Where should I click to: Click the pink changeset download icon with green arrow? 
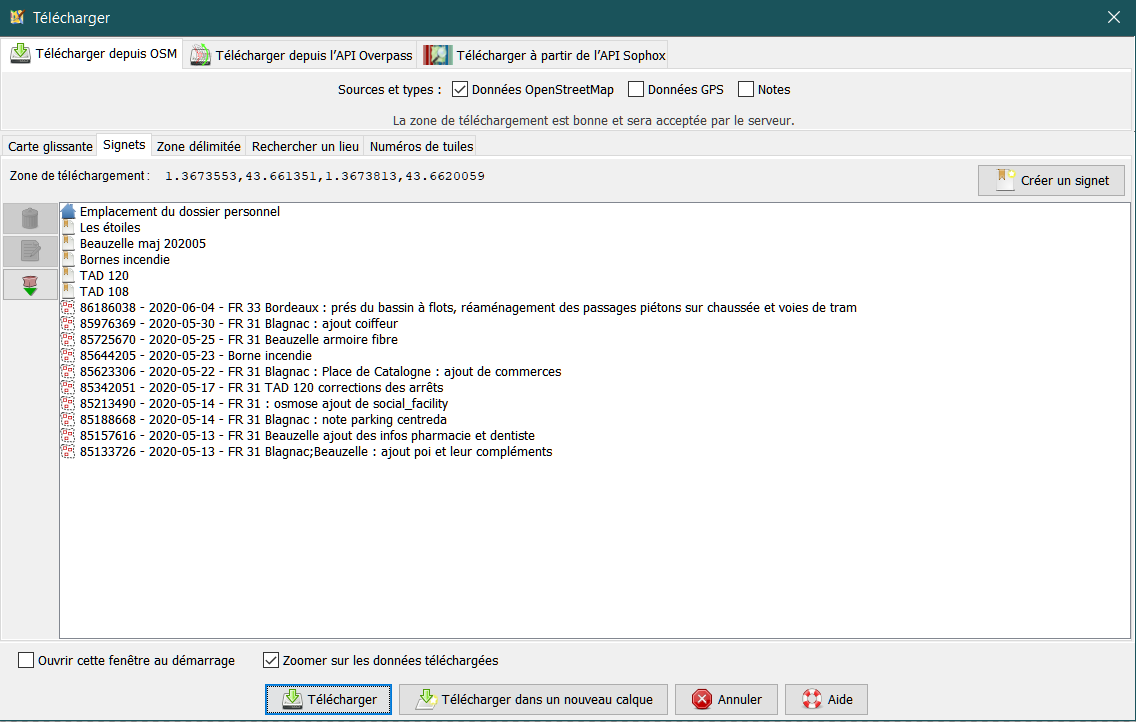click(x=30, y=285)
